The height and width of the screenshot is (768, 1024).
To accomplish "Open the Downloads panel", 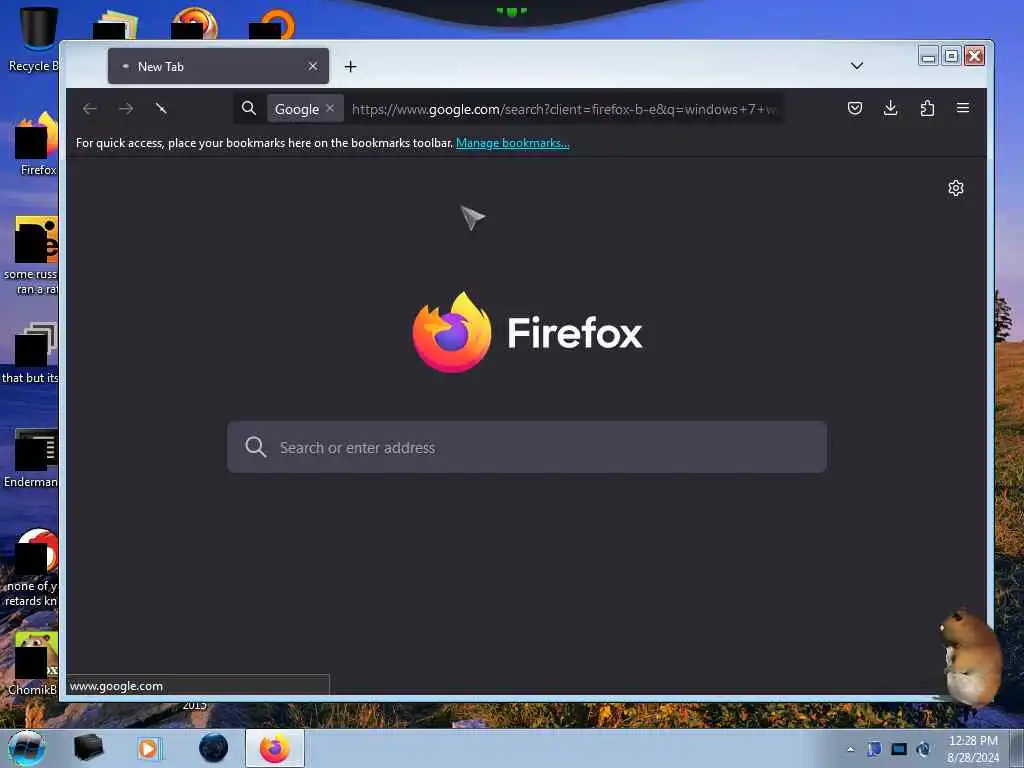I will pos(890,108).
